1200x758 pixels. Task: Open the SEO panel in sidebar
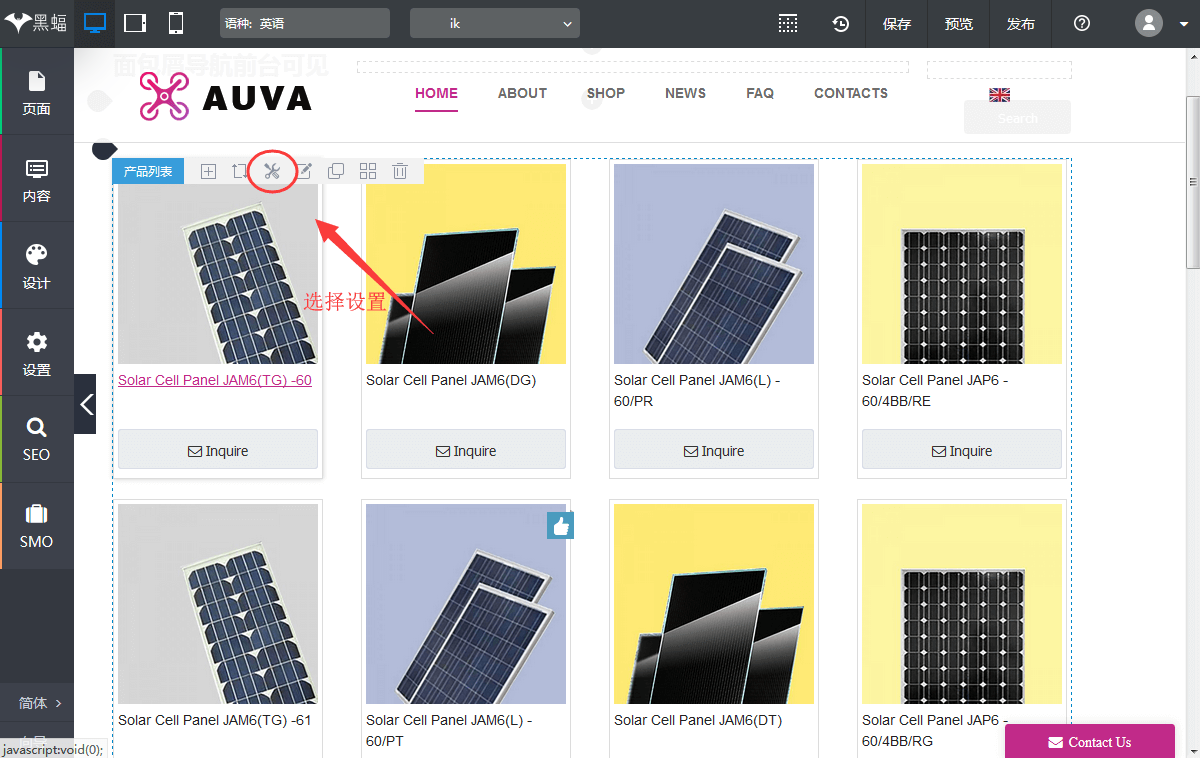pos(36,438)
